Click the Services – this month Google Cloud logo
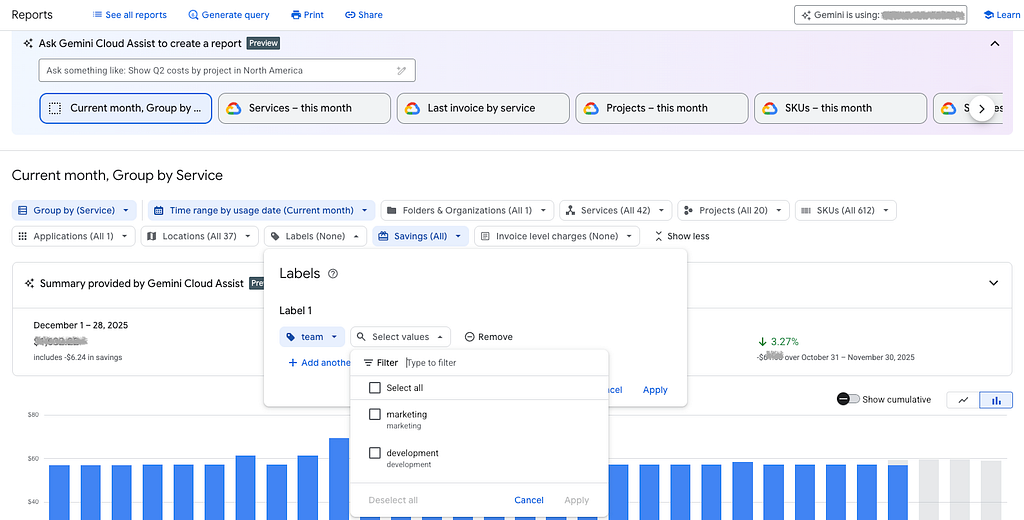Screen dimensions: 1024x520 234,108
